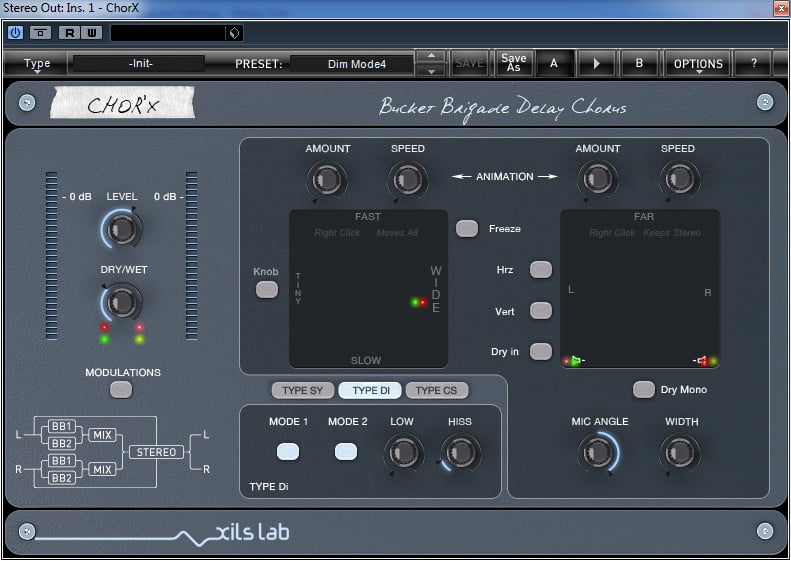This screenshot has width=791, height=561.
Task: Switch to TYPE DI tab
Action: coord(371,390)
